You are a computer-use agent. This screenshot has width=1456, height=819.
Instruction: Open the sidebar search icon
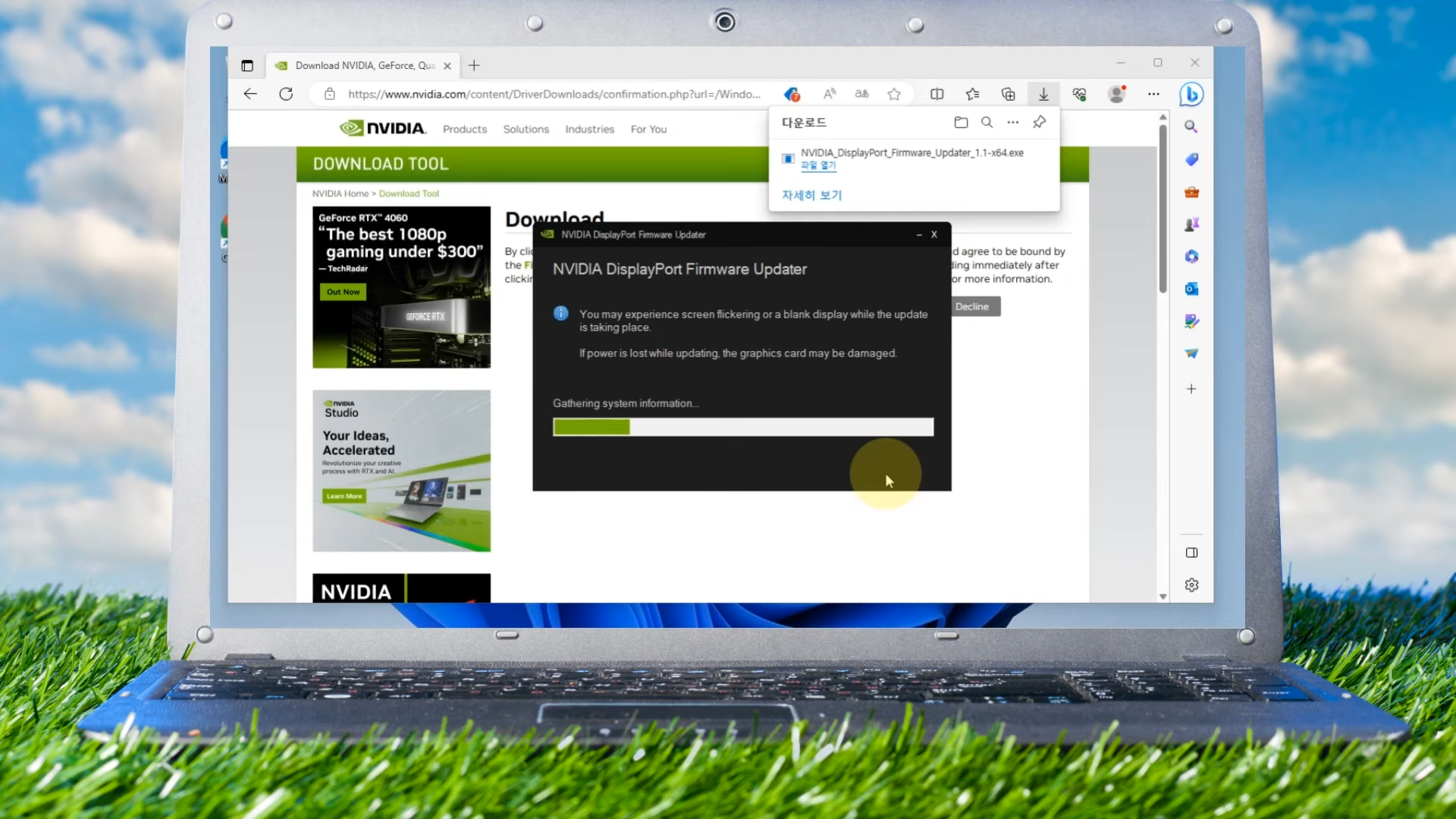[1191, 127]
